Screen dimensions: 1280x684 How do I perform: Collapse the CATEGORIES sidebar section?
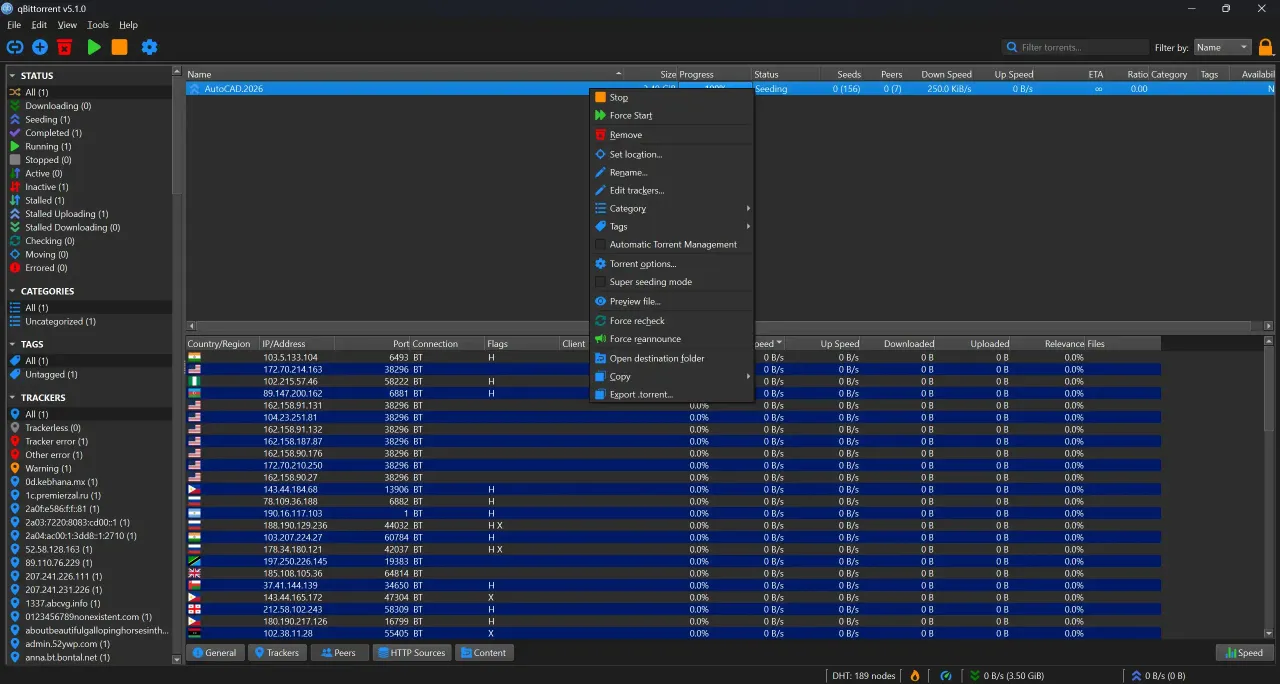coord(13,292)
